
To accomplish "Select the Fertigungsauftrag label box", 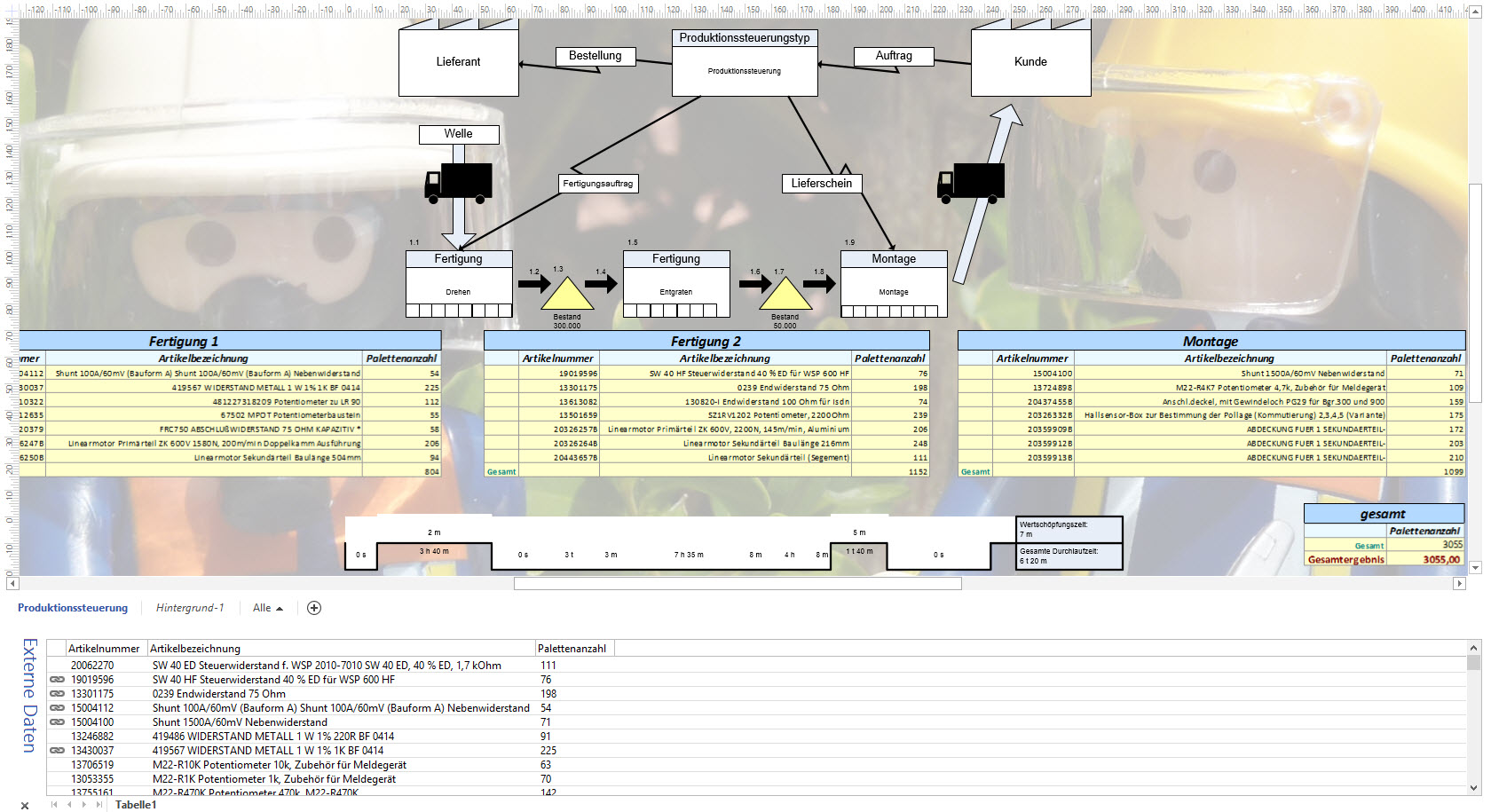I will (x=598, y=184).
